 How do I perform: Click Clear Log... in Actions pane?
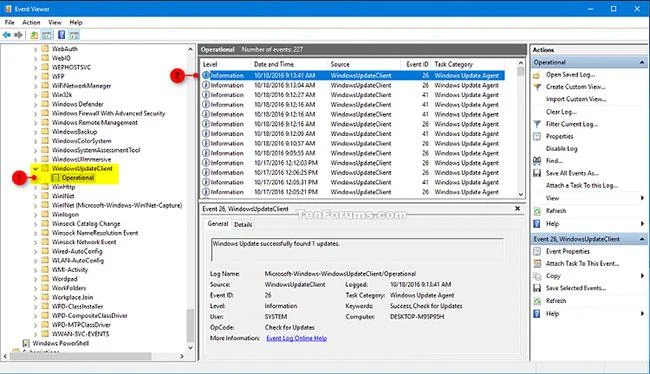[561, 112]
